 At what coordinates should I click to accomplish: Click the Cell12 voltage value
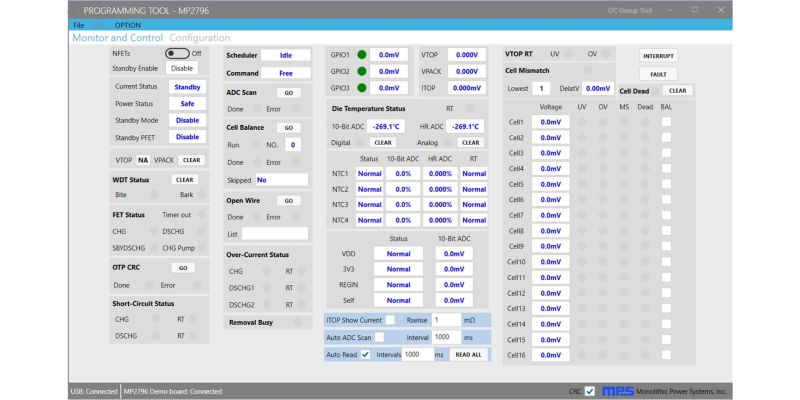coord(551,293)
